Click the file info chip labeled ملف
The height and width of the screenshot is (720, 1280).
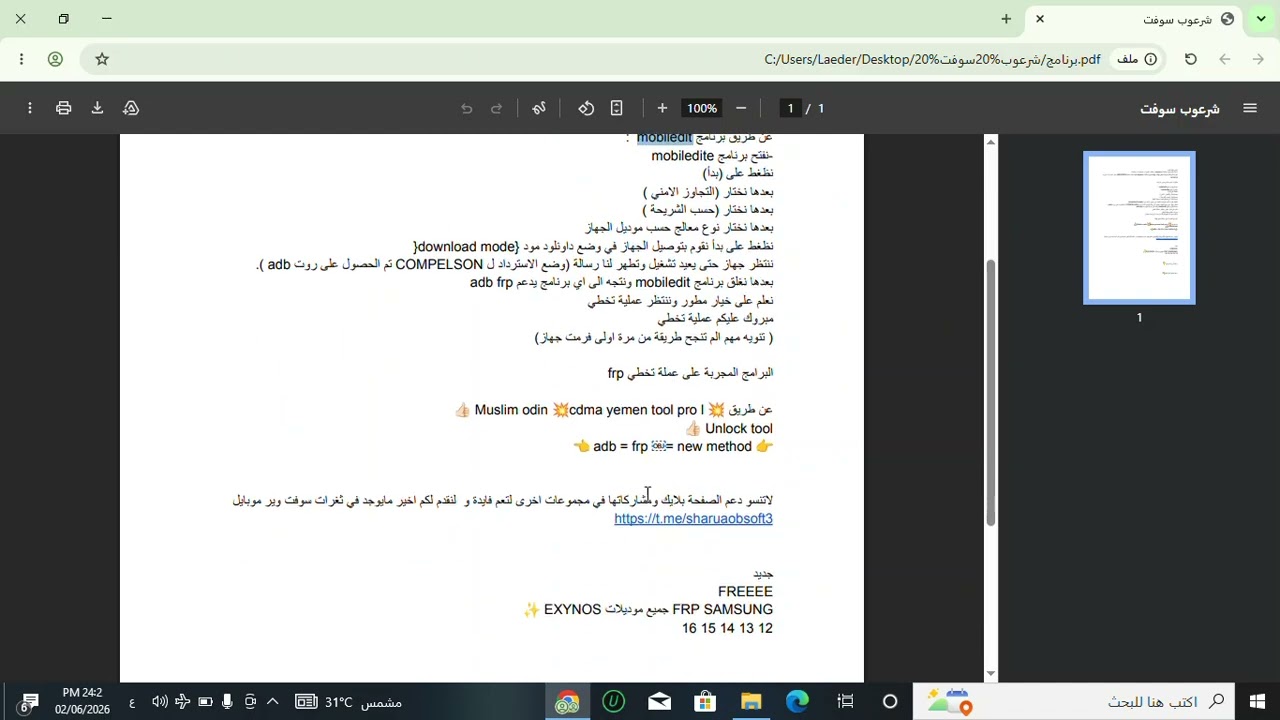1137,59
